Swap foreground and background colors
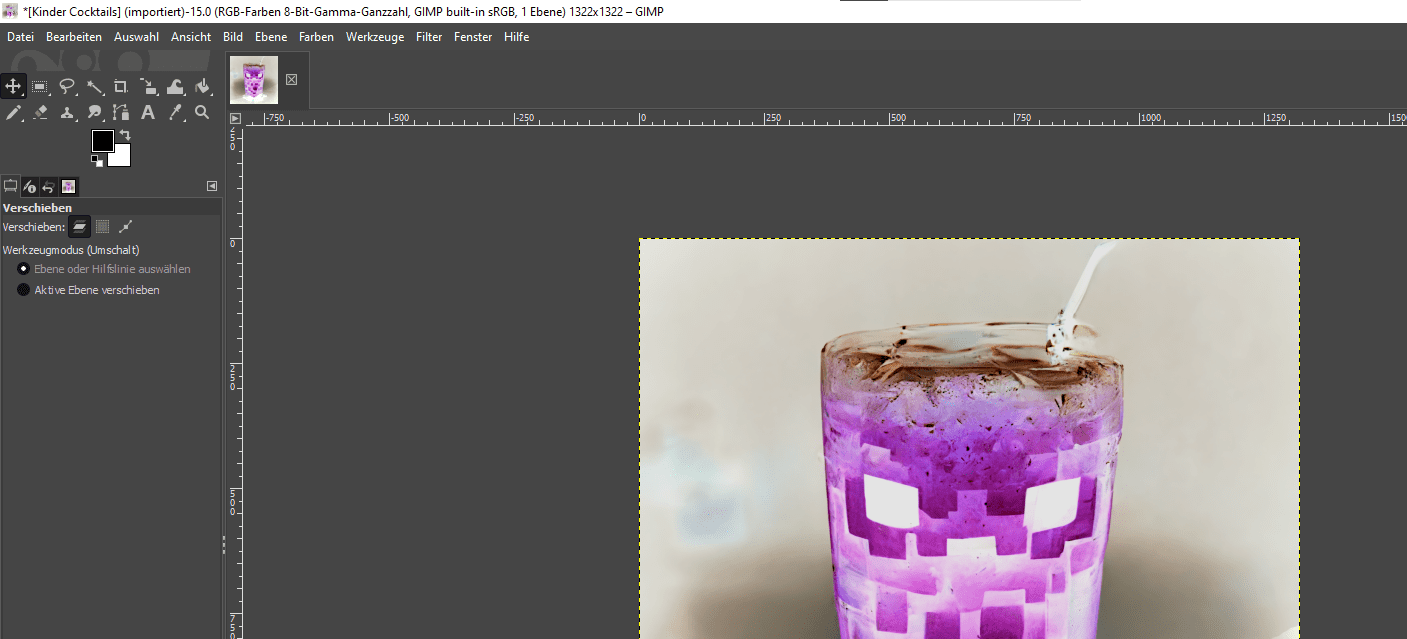The width and height of the screenshot is (1407, 639). click(x=125, y=135)
